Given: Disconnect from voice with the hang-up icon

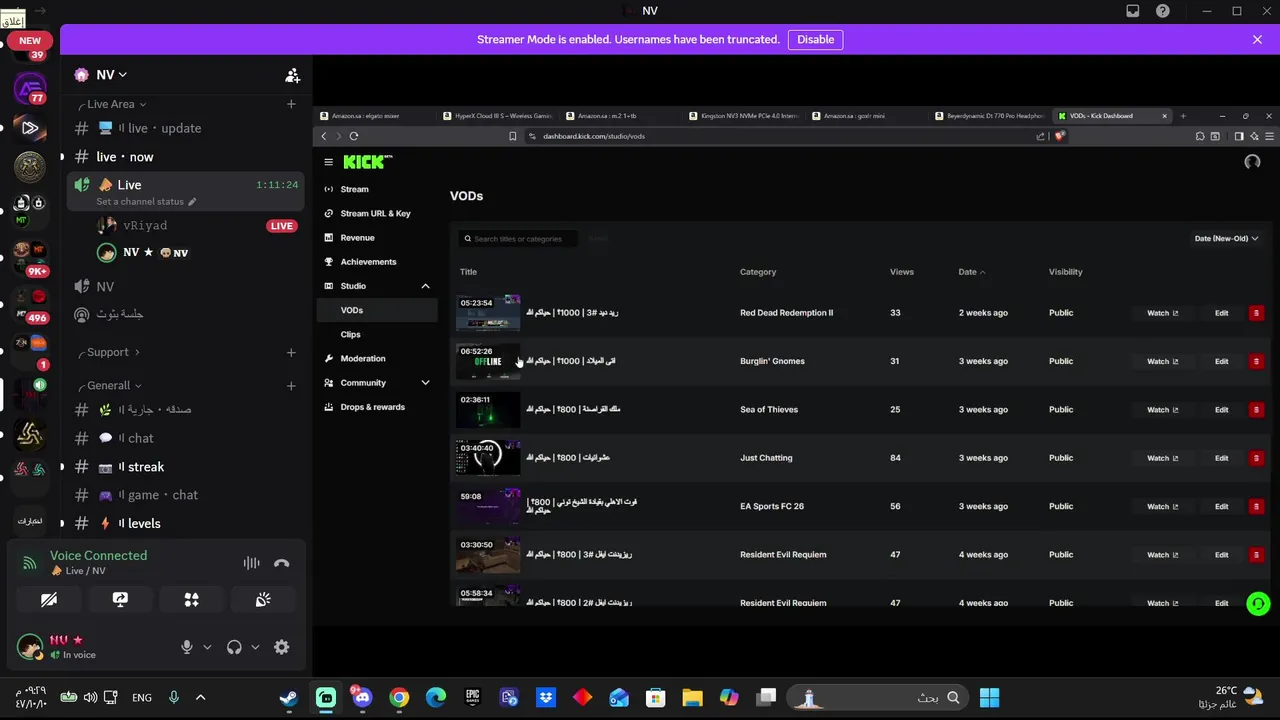Looking at the screenshot, I should 282,563.
